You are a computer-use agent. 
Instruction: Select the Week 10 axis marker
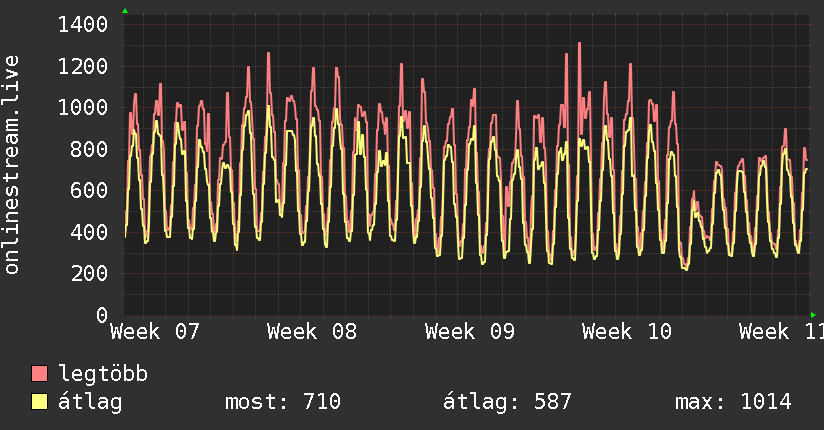(x=627, y=332)
